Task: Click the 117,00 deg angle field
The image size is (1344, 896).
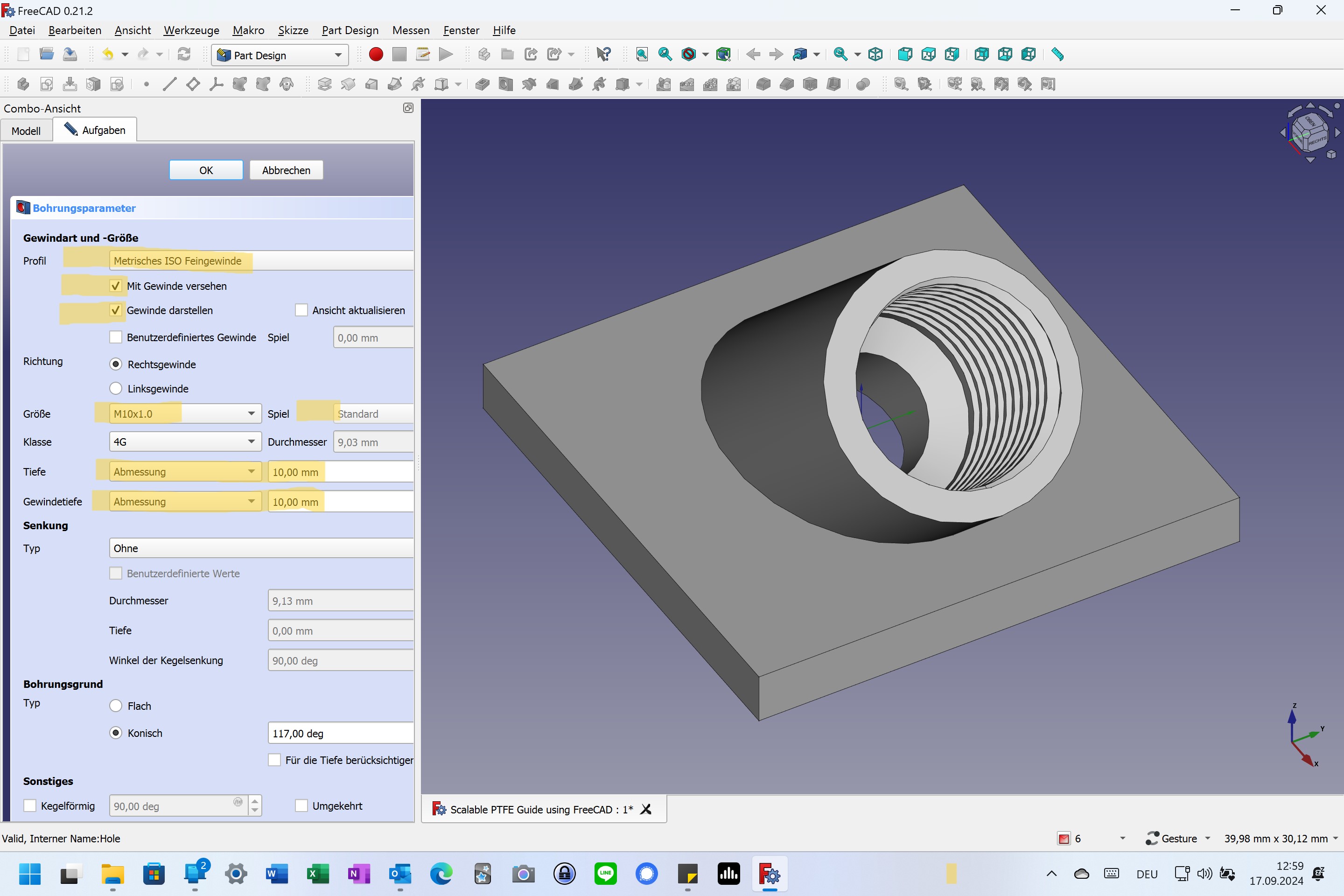Action: tap(341, 733)
